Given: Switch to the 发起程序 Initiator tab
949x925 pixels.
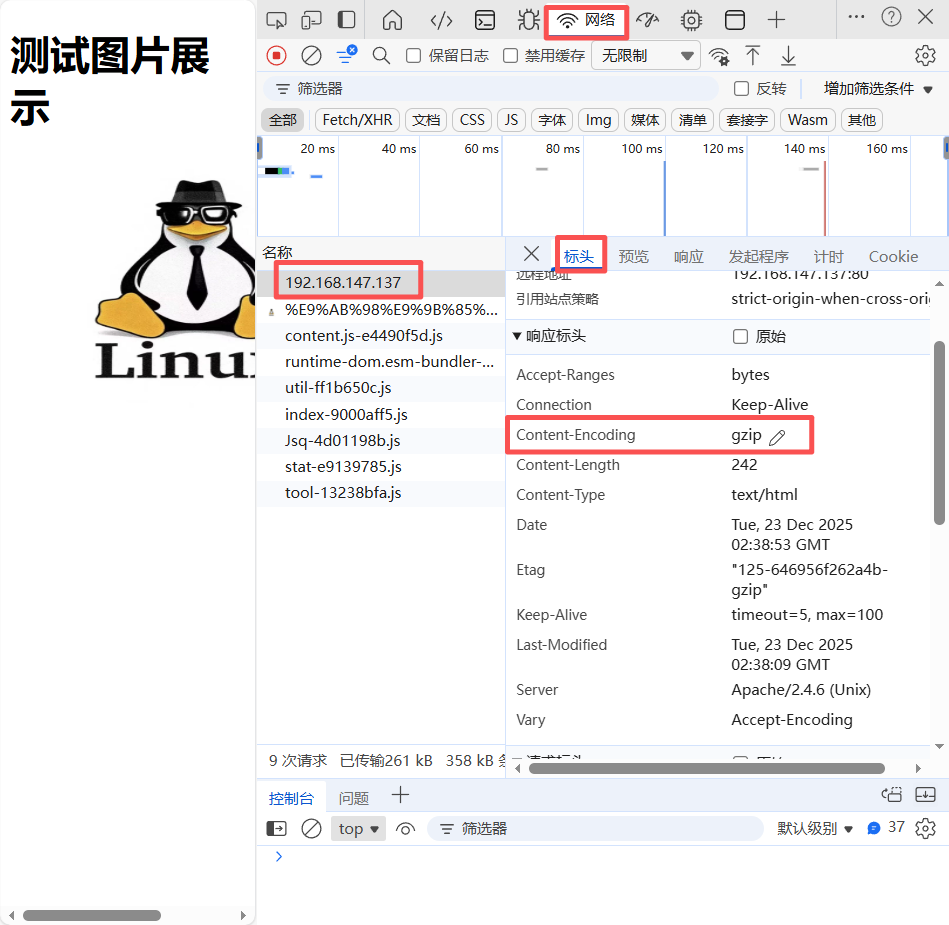Looking at the screenshot, I should tap(758, 257).
